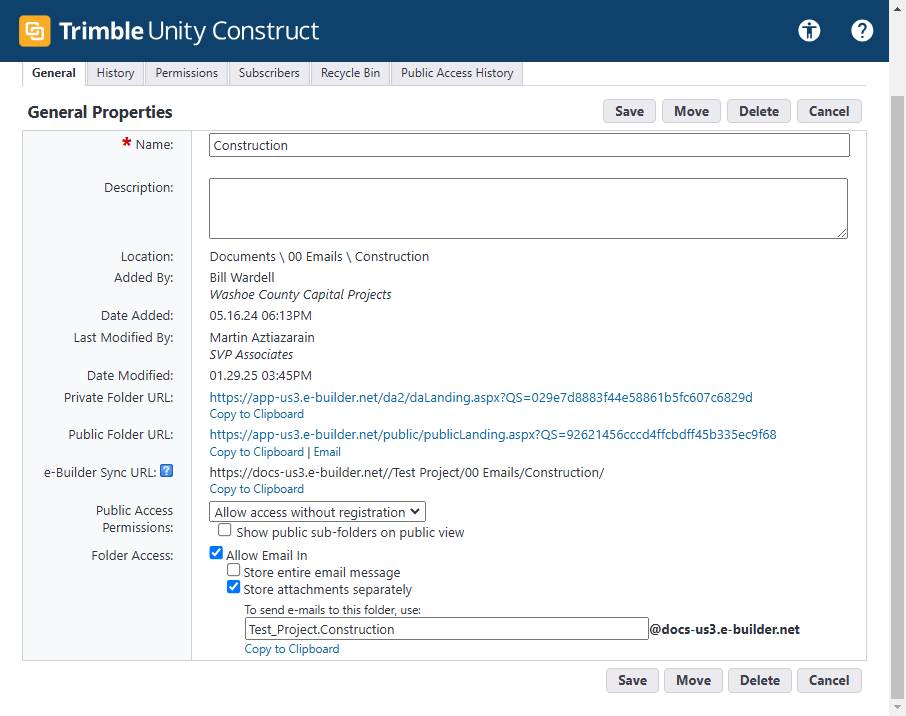The width and height of the screenshot is (906, 716).
Task: Click the top Save button
Action: [629, 112]
